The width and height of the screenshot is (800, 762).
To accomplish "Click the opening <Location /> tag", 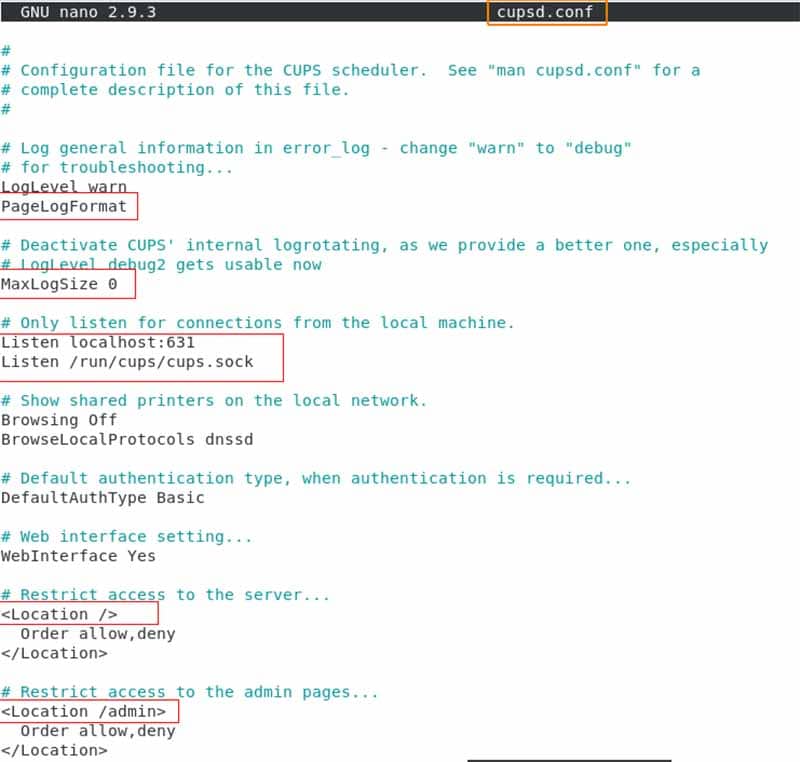I will (x=59, y=615).
